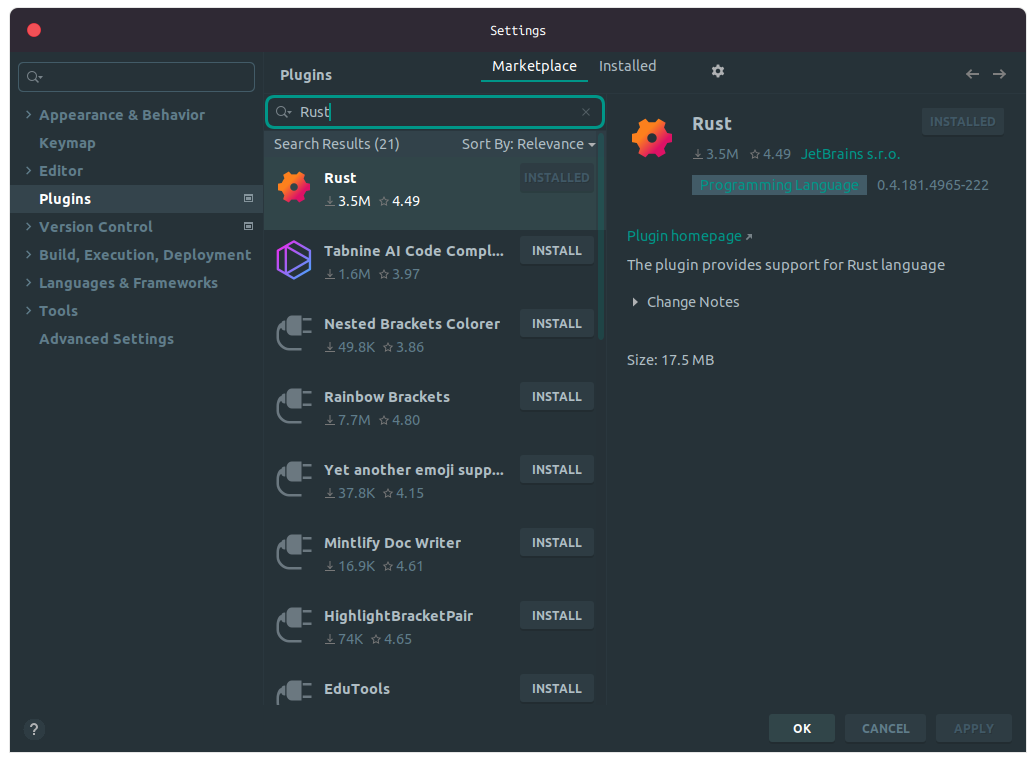This screenshot has width=1036, height=762.
Task: Close the Settings window with red button
Action: 34,30
